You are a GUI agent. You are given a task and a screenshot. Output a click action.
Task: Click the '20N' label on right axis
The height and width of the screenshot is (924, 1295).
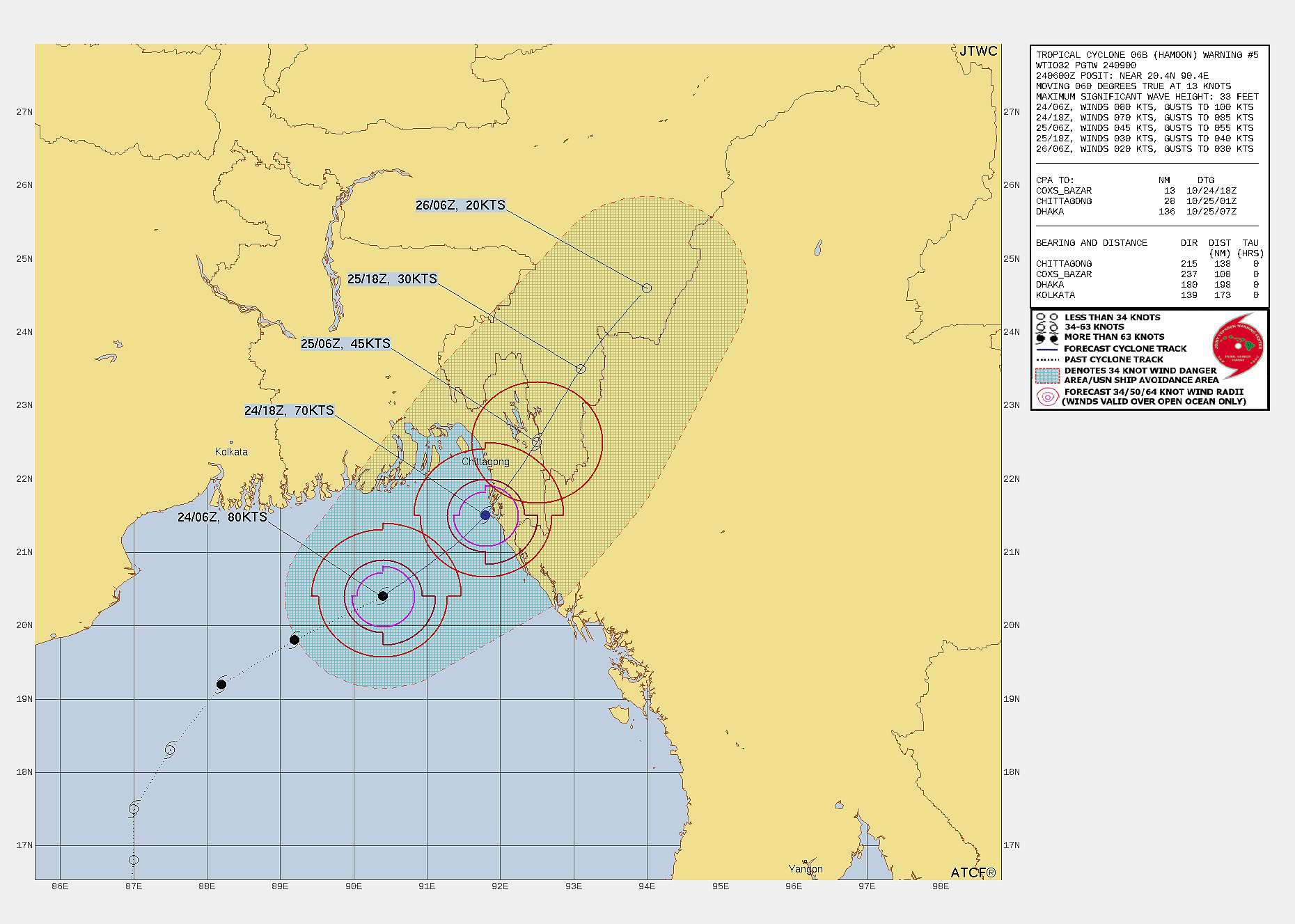(x=1012, y=625)
